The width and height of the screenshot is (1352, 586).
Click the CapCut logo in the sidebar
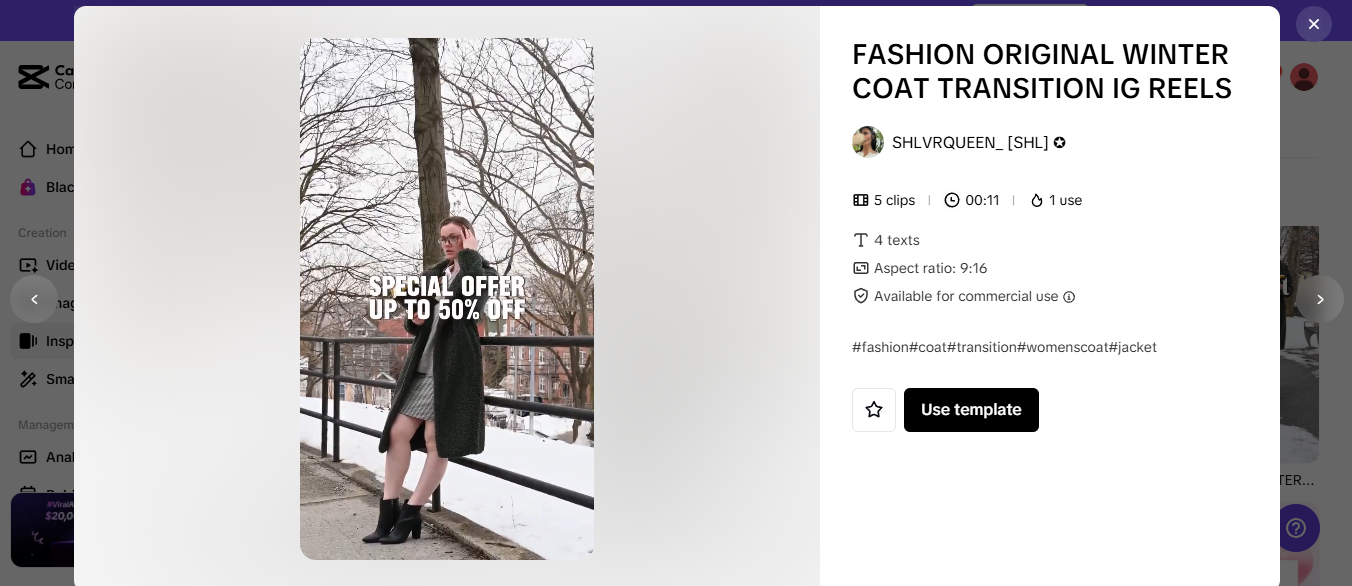click(33, 77)
